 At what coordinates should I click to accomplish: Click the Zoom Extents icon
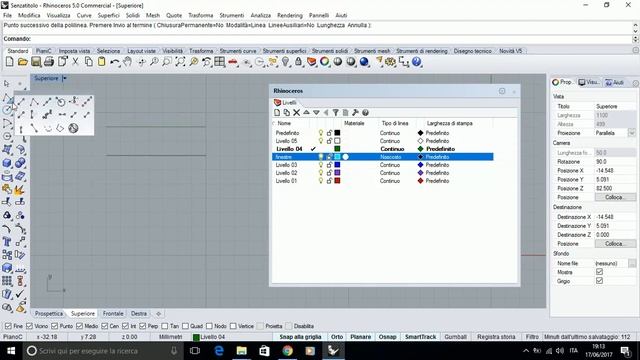pyautogui.click(x=180, y=62)
